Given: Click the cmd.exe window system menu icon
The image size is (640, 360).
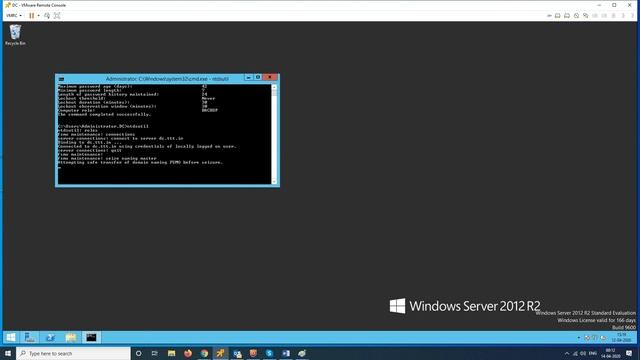Looking at the screenshot, I should click(61, 79).
